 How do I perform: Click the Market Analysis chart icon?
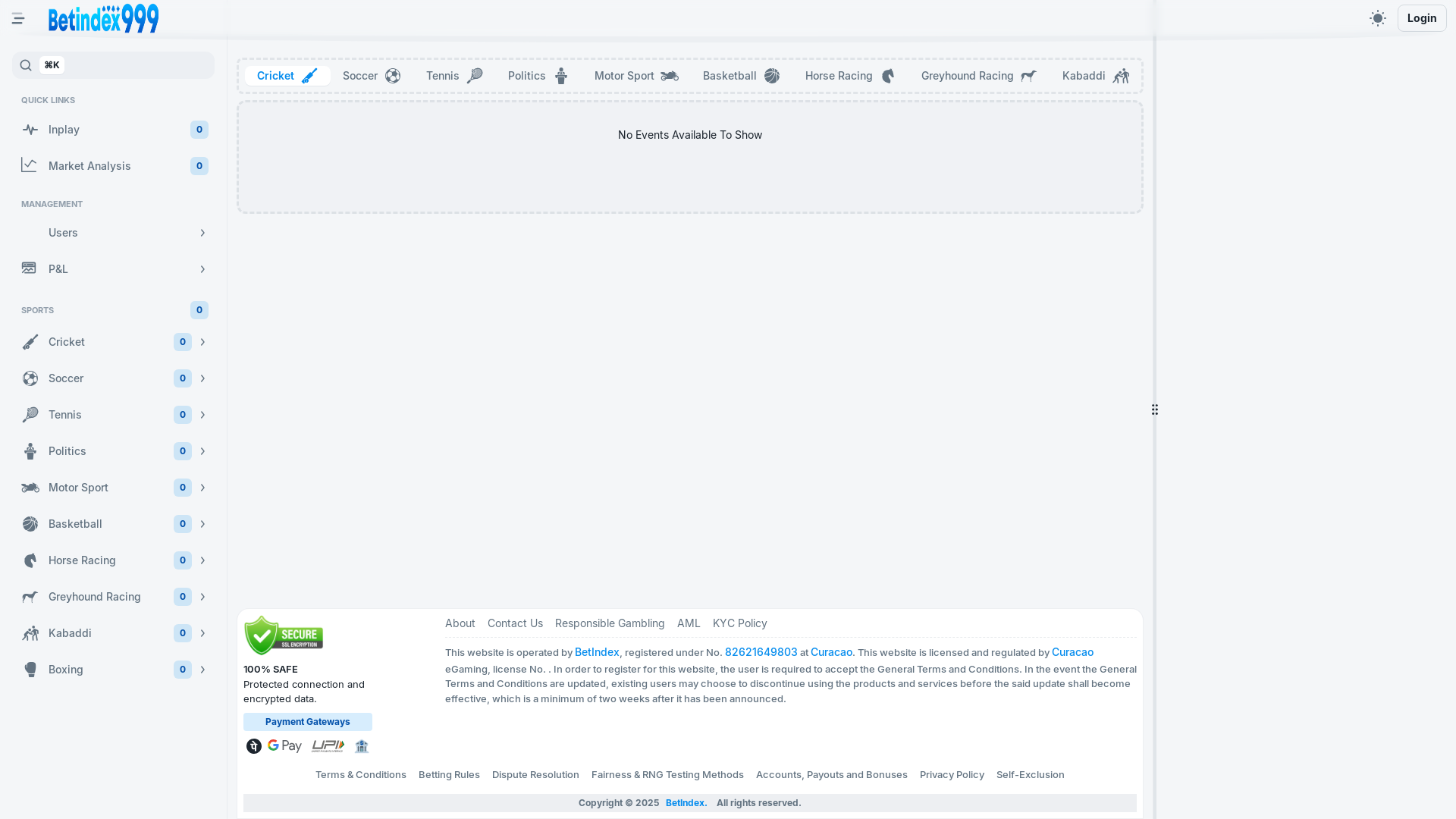pyautogui.click(x=30, y=165)
